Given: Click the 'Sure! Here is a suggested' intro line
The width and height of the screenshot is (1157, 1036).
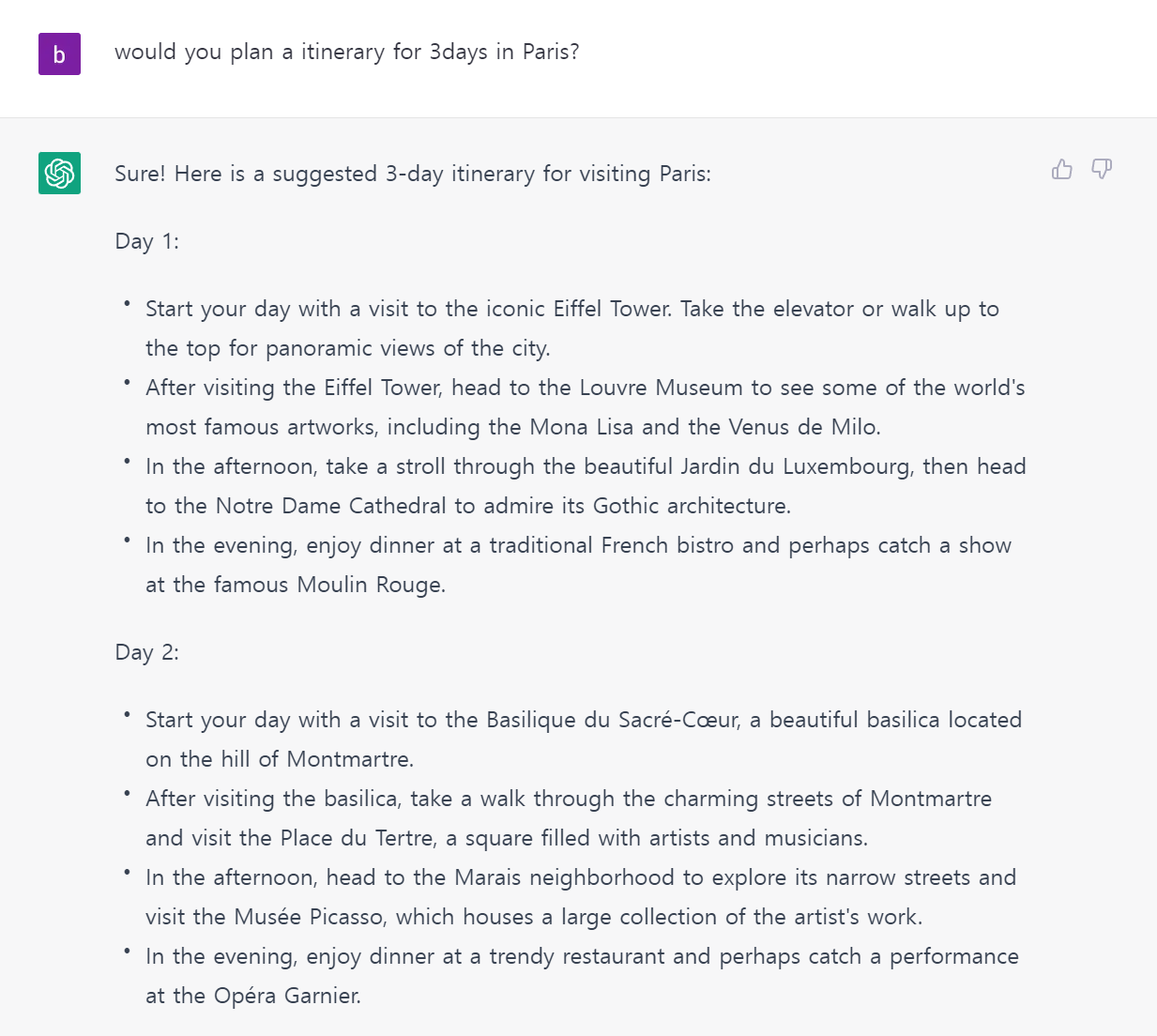Looking at the screenshot, I should pyautogui.click(x=413, y=174).
